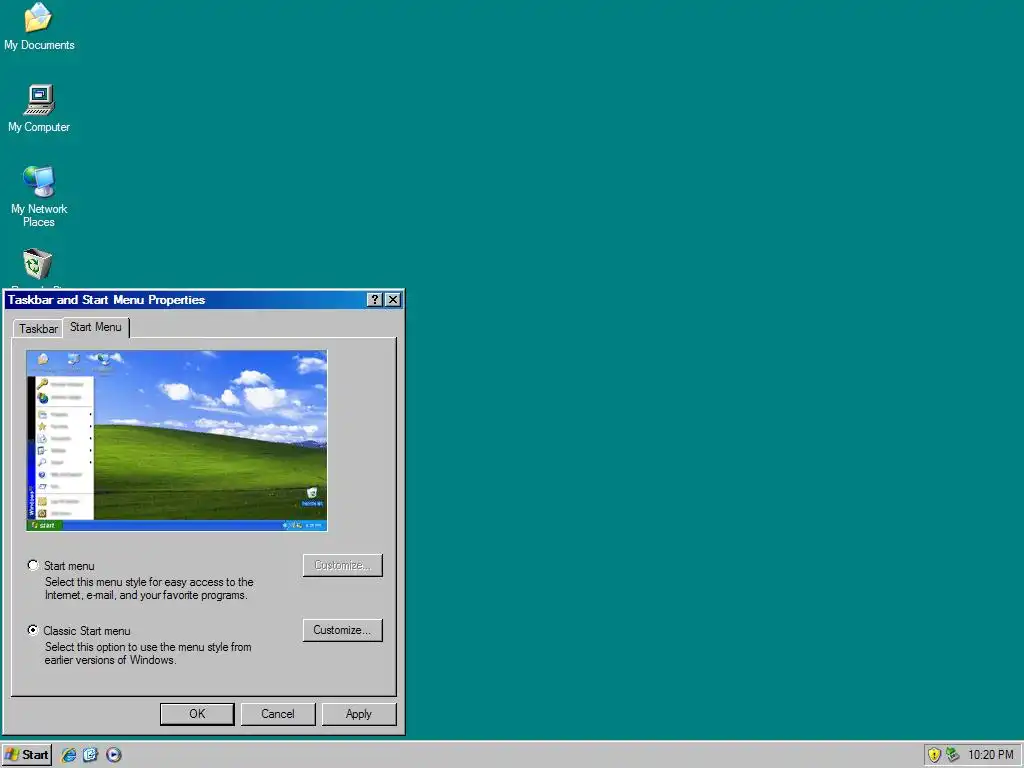Select the Start Menu tab
Screen dimensions: 1024x768
96,327
